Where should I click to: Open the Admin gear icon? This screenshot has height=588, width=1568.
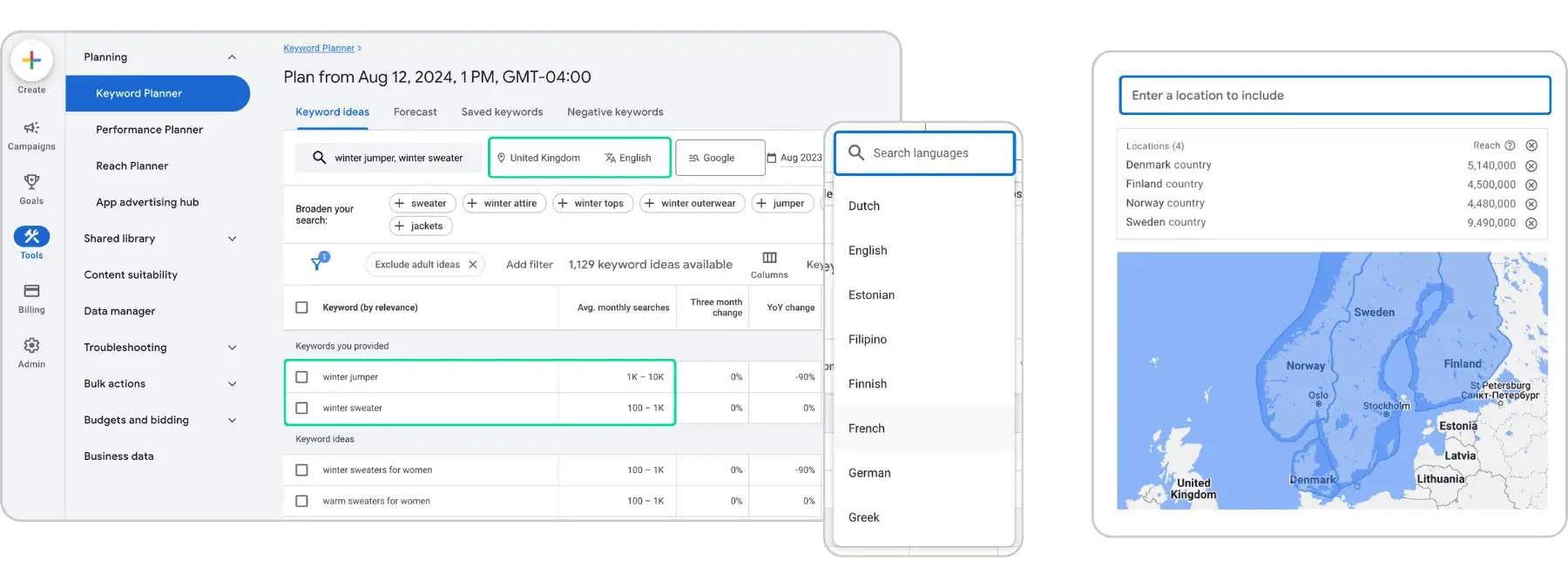pos(31,345)
